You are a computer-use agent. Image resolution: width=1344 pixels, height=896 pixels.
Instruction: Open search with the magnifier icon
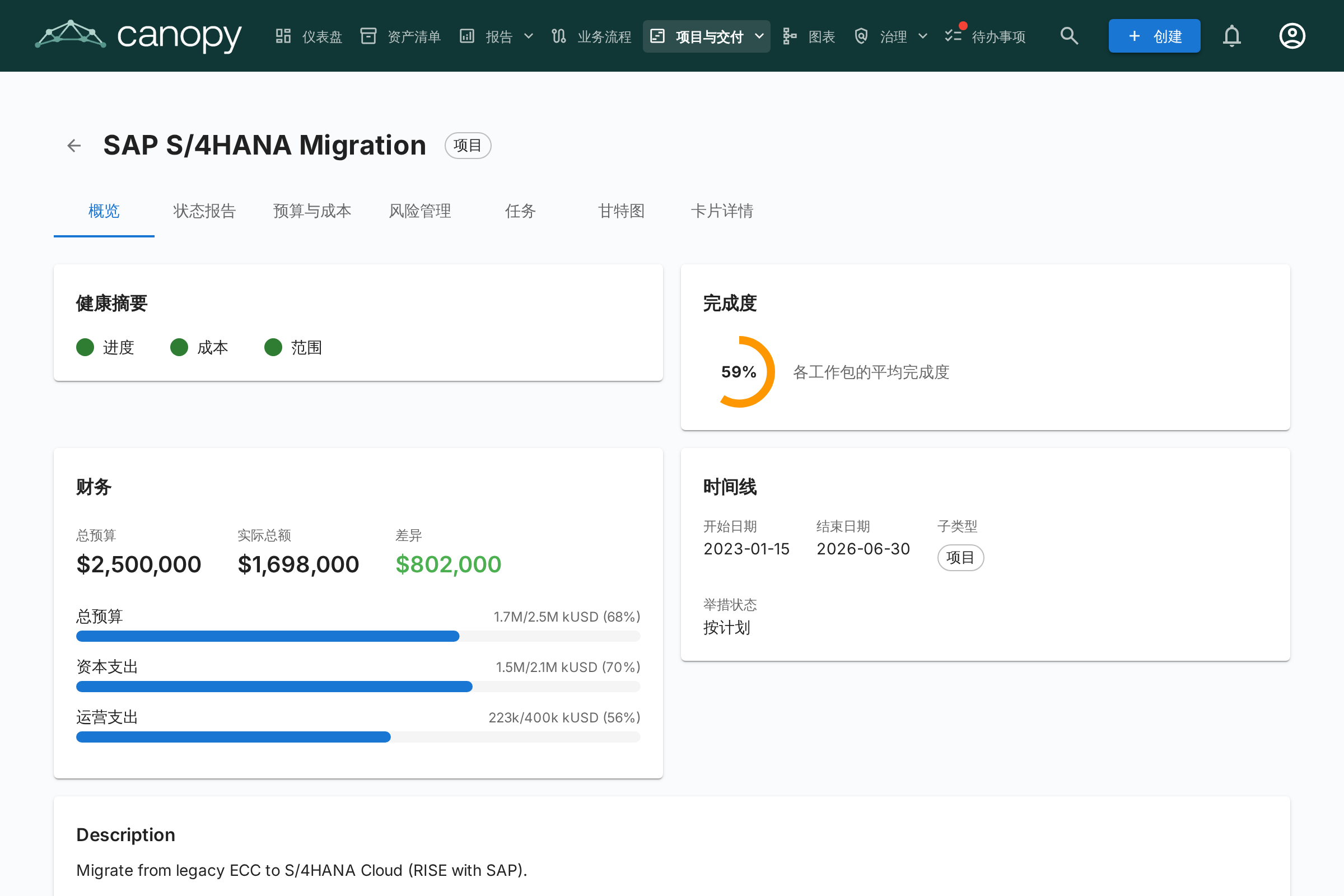1069,36
